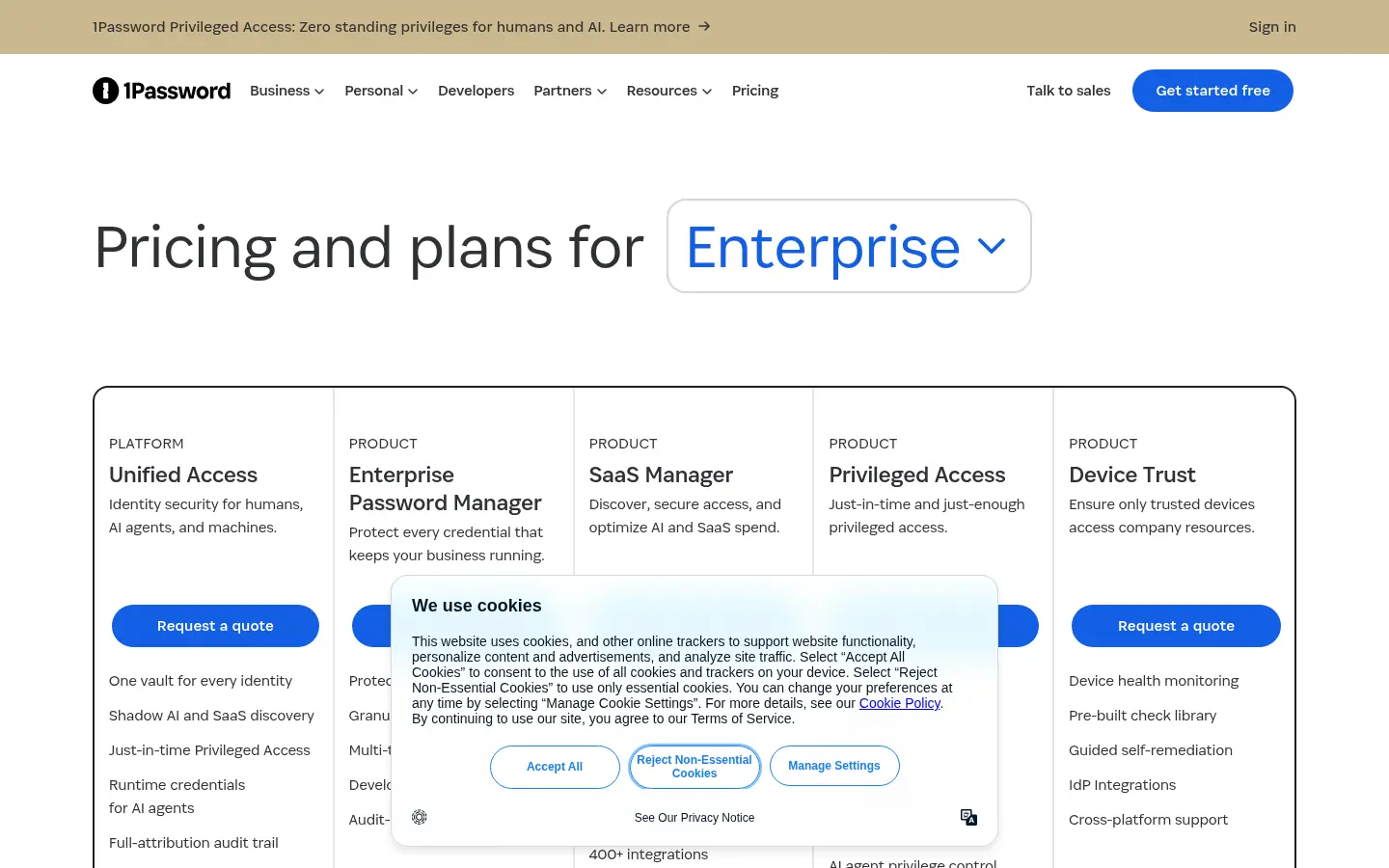Go to the Pricing nav item
The image size is (1389, 868).
tap(755, 91)
